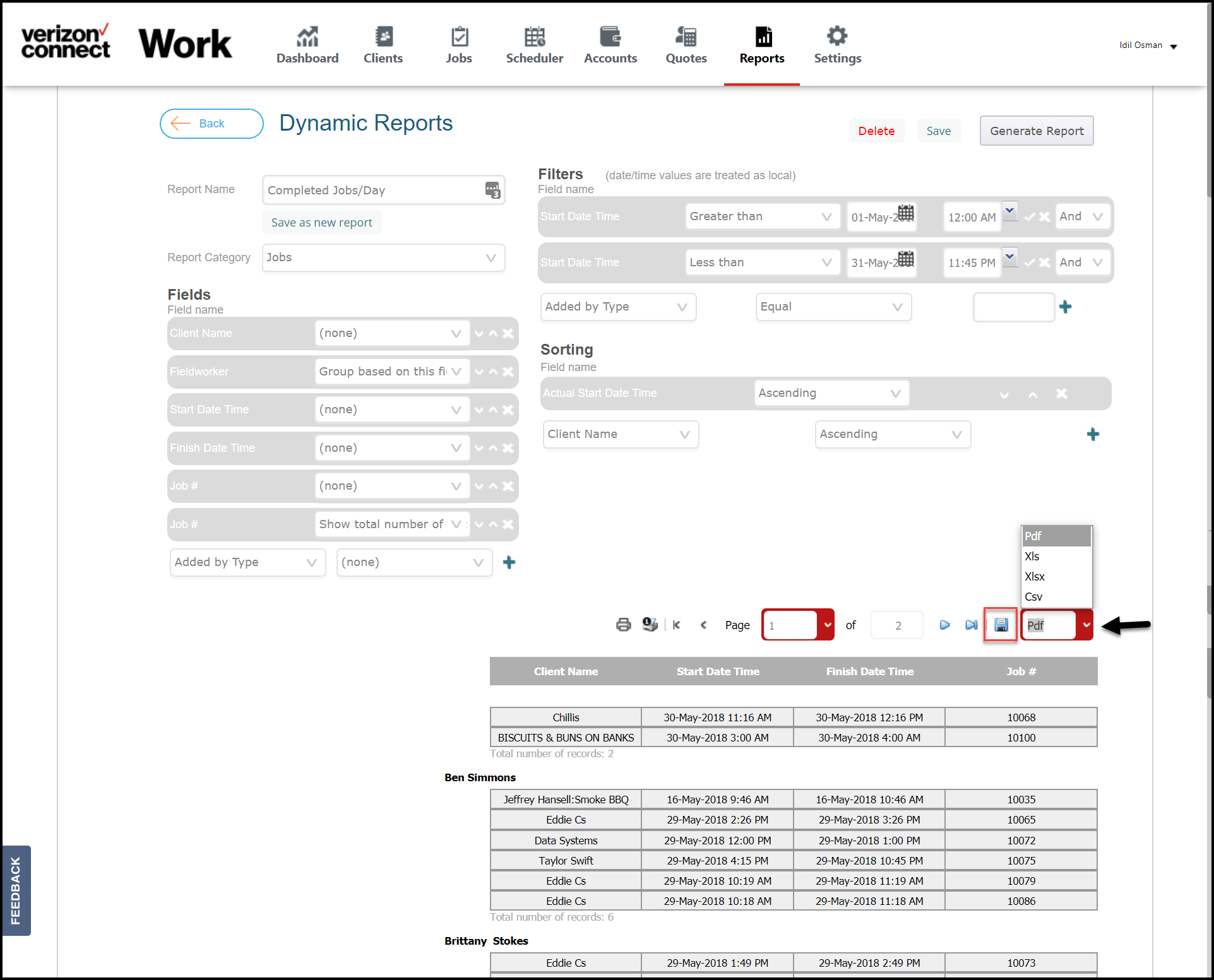Open Report Category Jobs dropdown
The image size is (1214, 980).
(x=383, y=257)
